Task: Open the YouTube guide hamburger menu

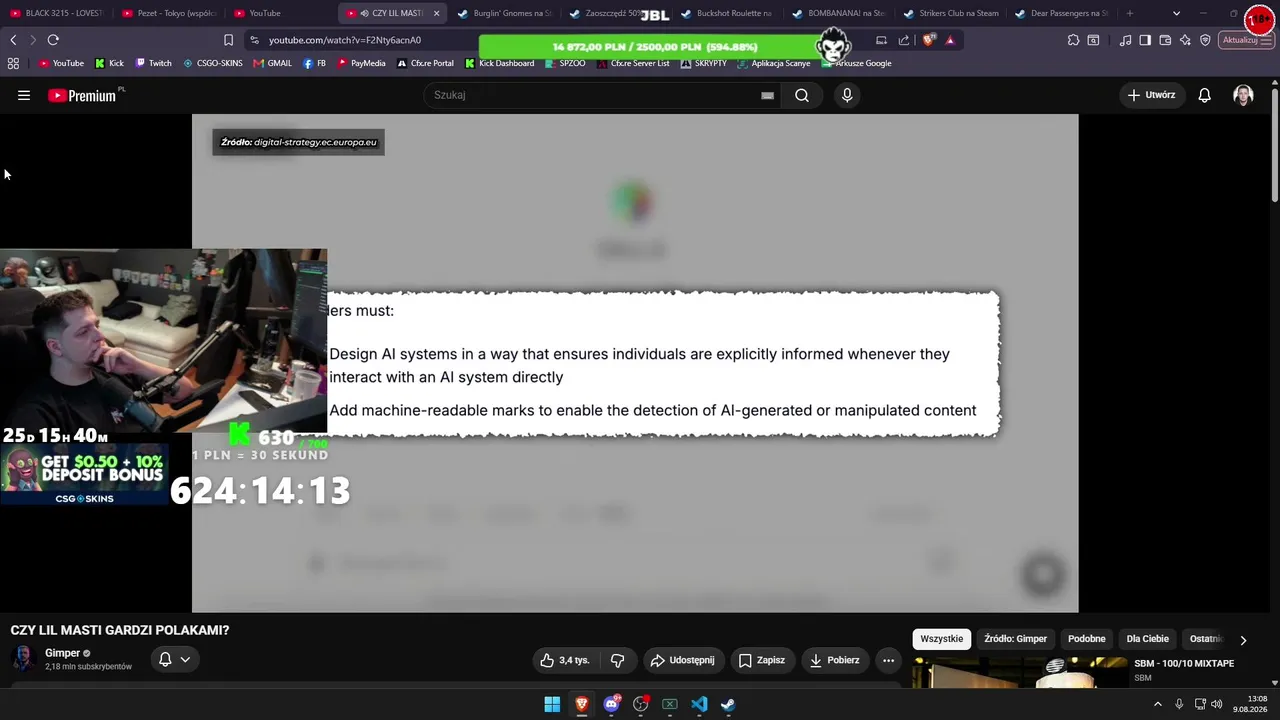Action: [24, 95]
